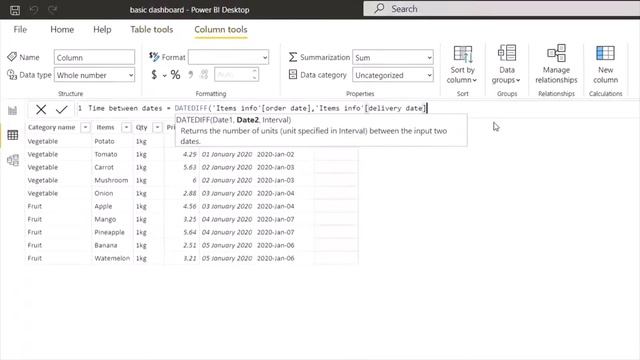This screenshot has height=360, width=640.
Task: Expand currency symbol dropdown arrow
Action: pos(164,76)
